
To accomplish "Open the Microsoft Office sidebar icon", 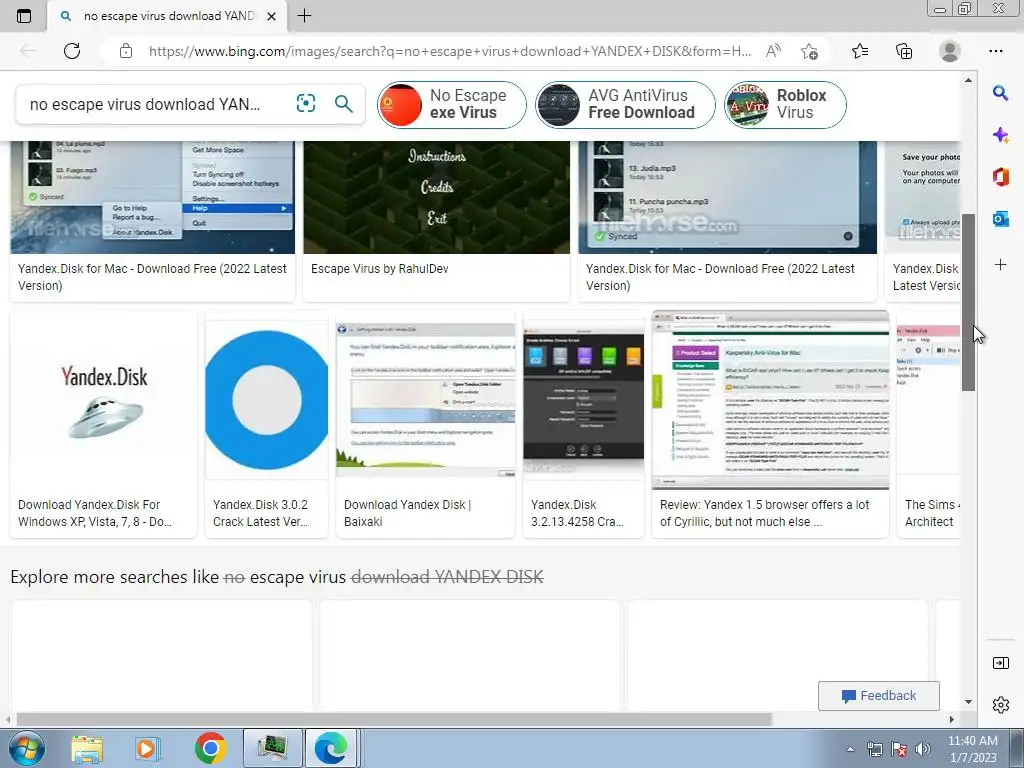I will tap(1000, 177).
